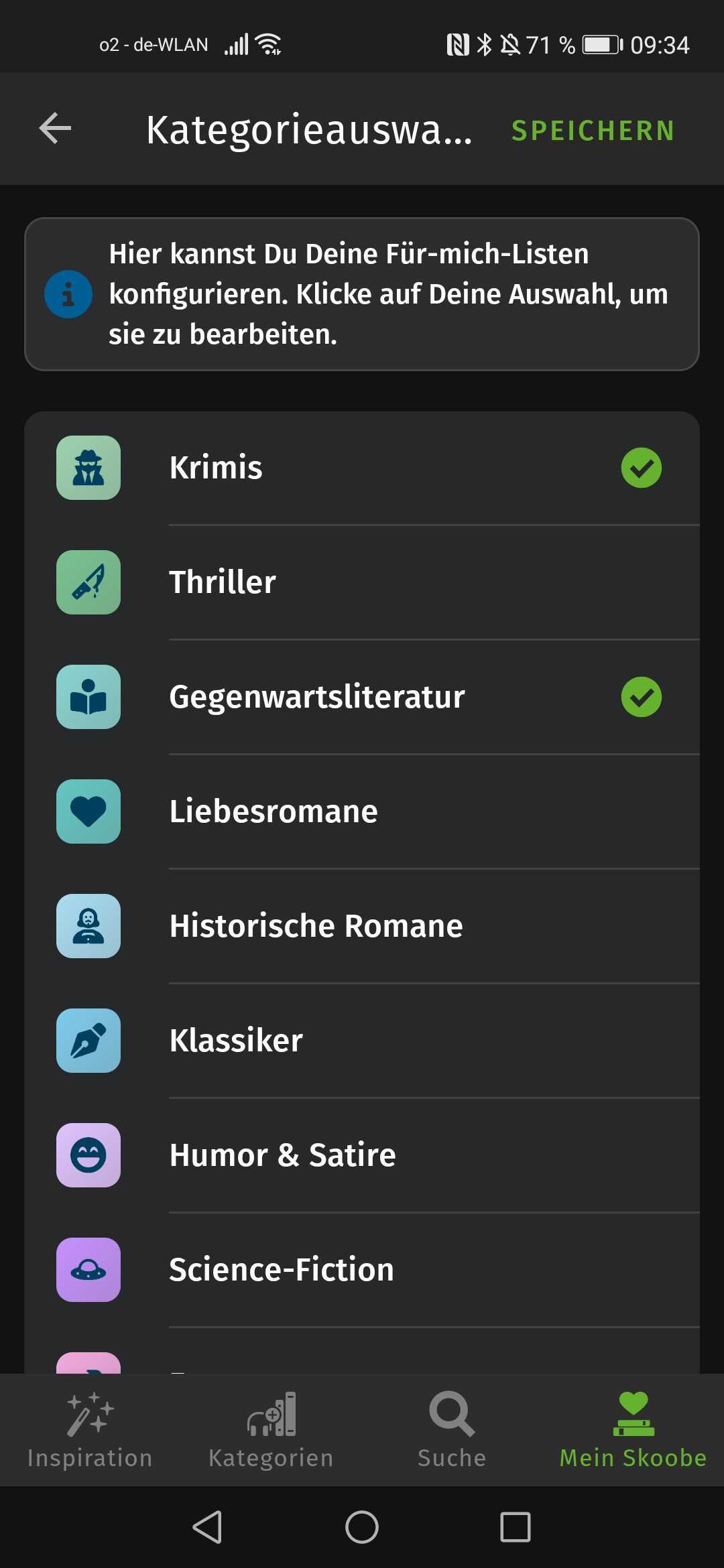Click the Gegenwartsliteratur reader icon

88,697
